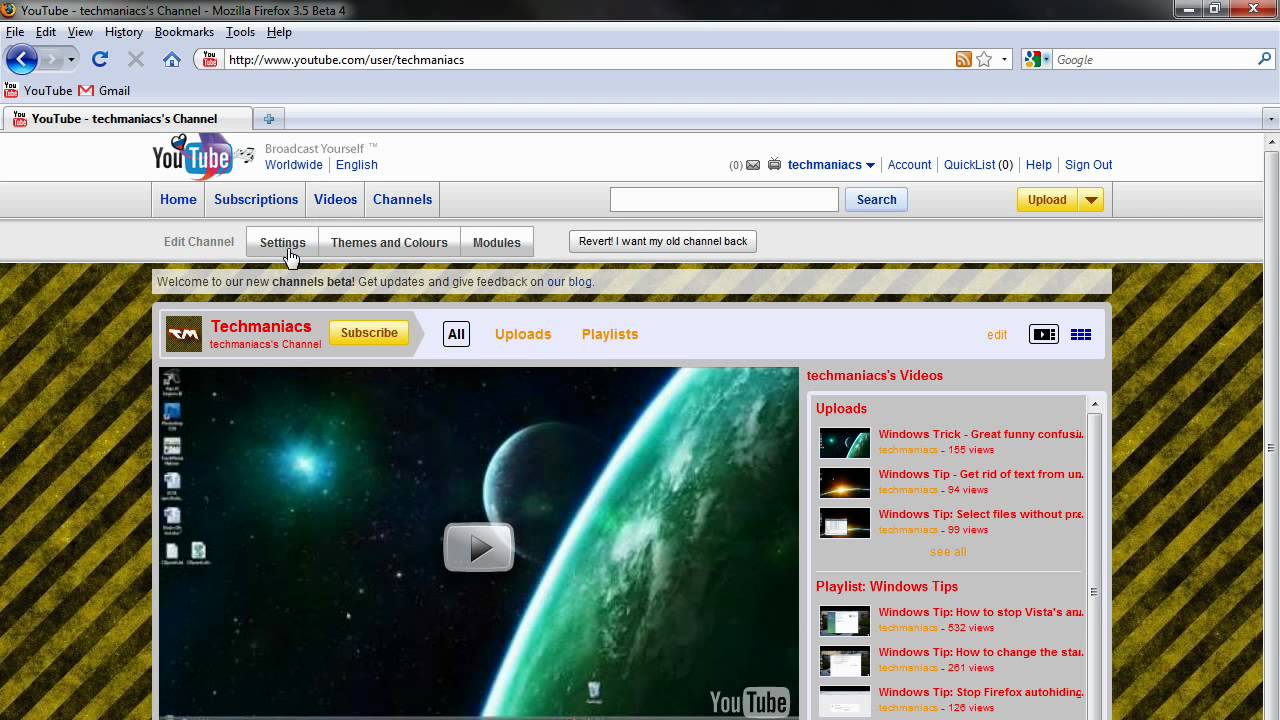
Task: Click 'see all' under Uploads
Action: point(948,552)
